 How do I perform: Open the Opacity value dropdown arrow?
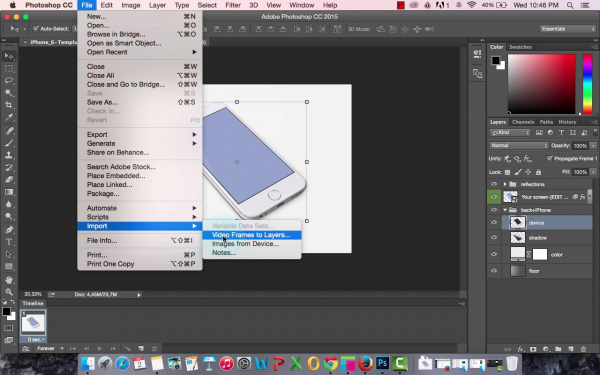593,145
